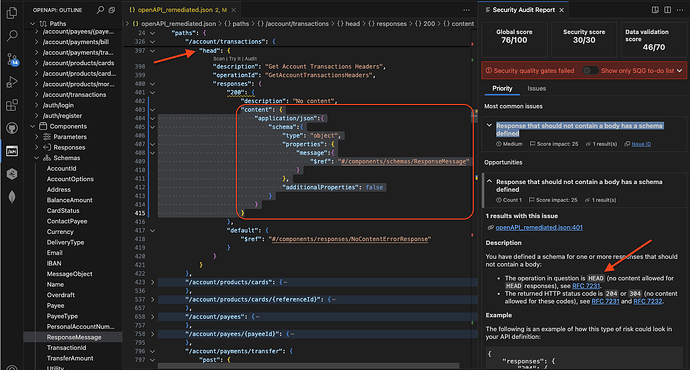Collapse the Components tree section

click(x=32, y=126)
